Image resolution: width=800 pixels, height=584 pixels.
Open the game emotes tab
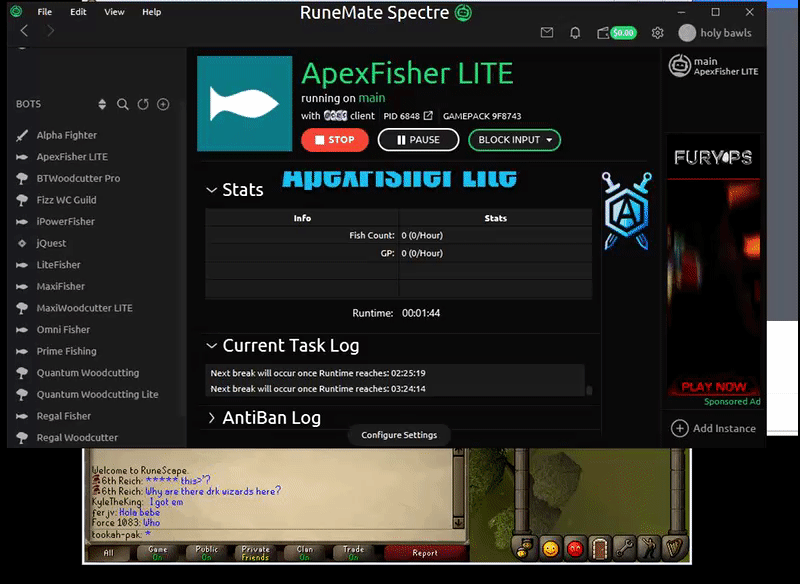coord(649,549)
